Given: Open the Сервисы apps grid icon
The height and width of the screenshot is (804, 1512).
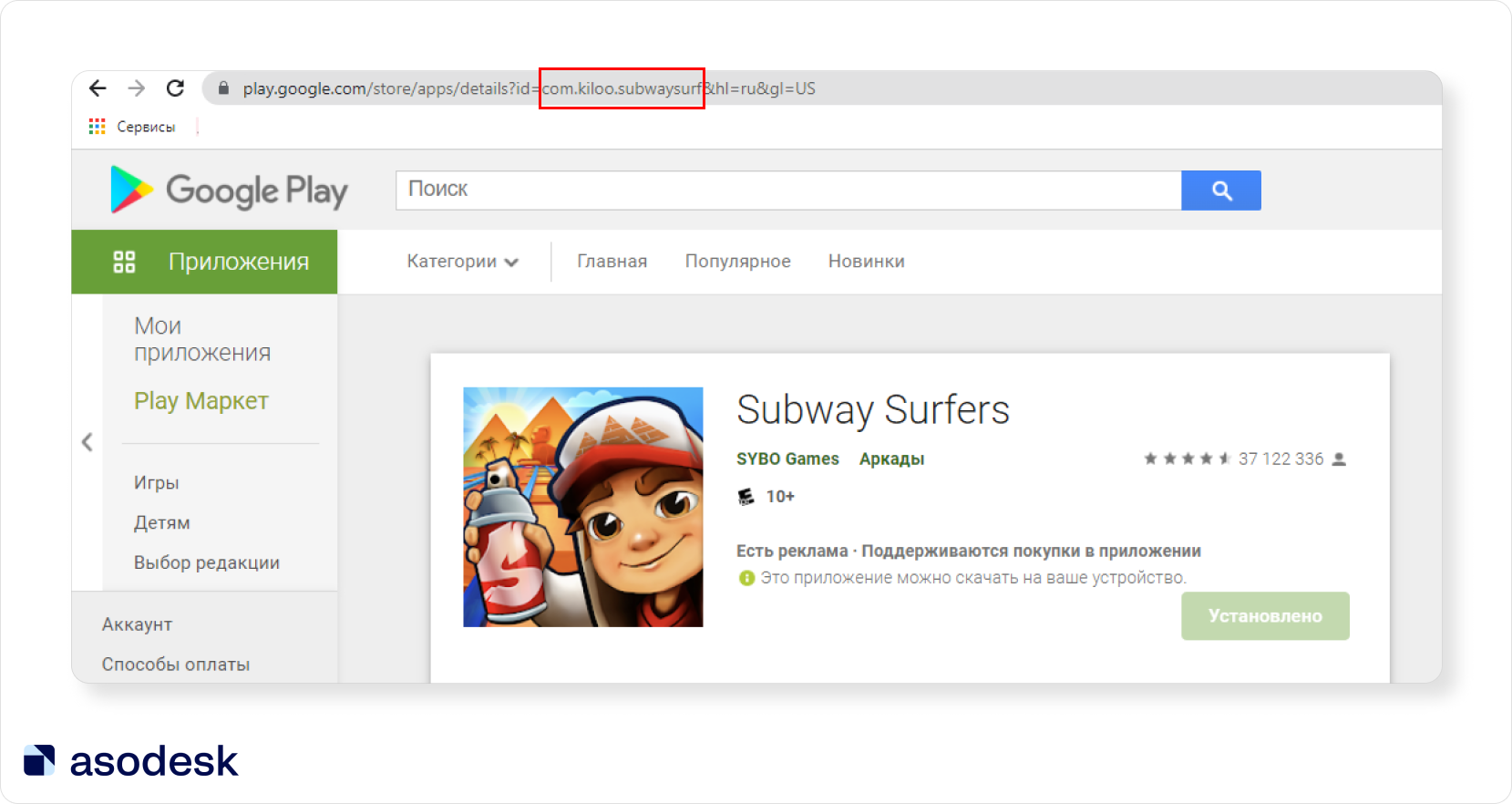Looking at the screenshot, I should point(98,127).
